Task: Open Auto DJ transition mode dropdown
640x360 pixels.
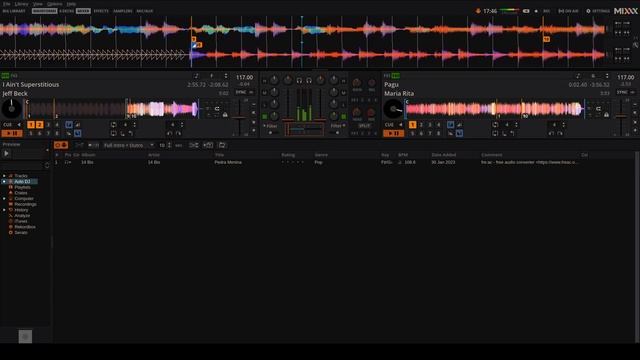Action: tap(129, 145)
